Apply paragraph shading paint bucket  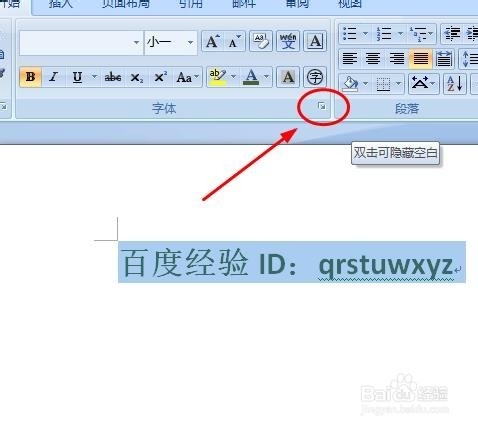[x=350, y=84]
